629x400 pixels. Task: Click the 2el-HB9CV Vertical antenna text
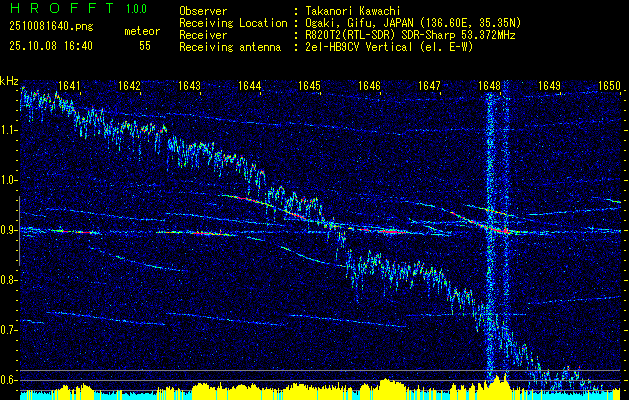click(390, 47)
